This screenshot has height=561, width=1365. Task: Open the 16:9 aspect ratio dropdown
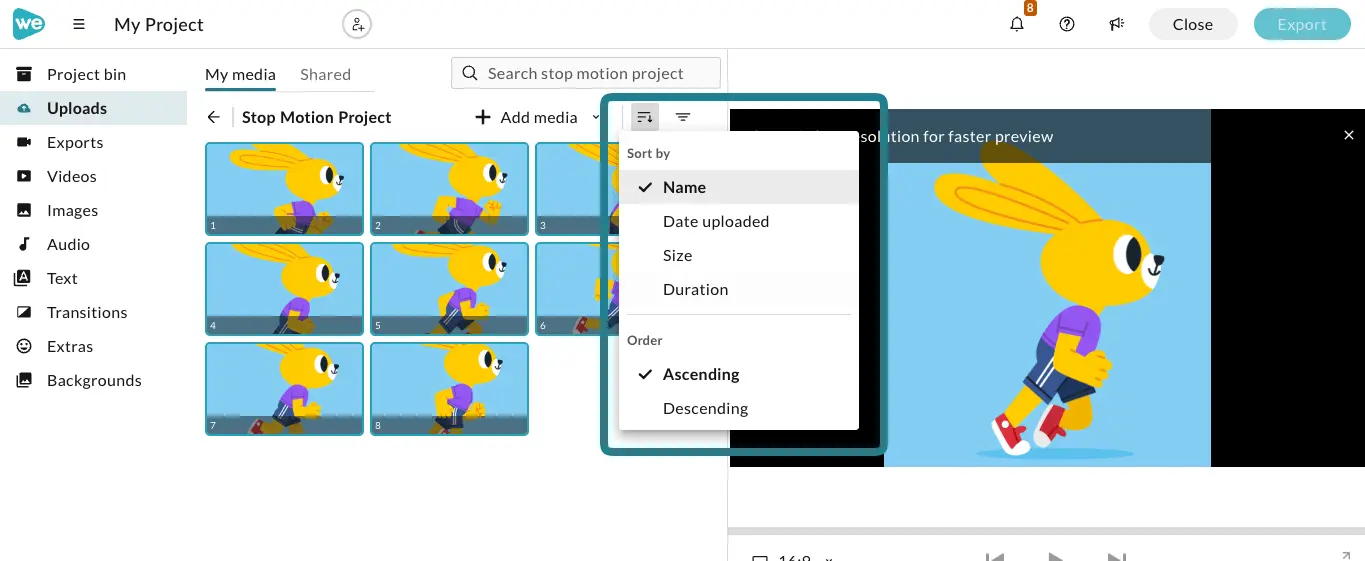(793, 559)
